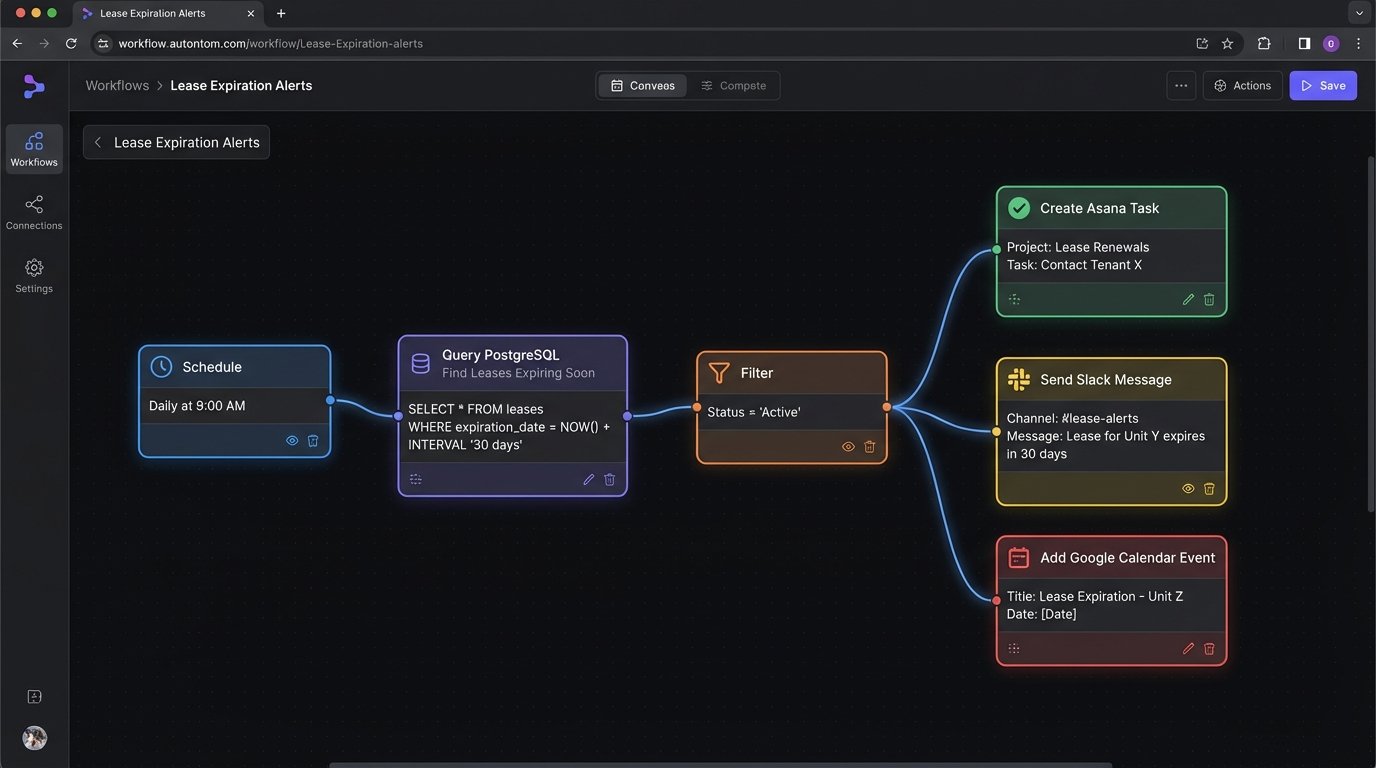Go to Workflows breadcrumb link
1376x768 pixels.
coord(117,86)
